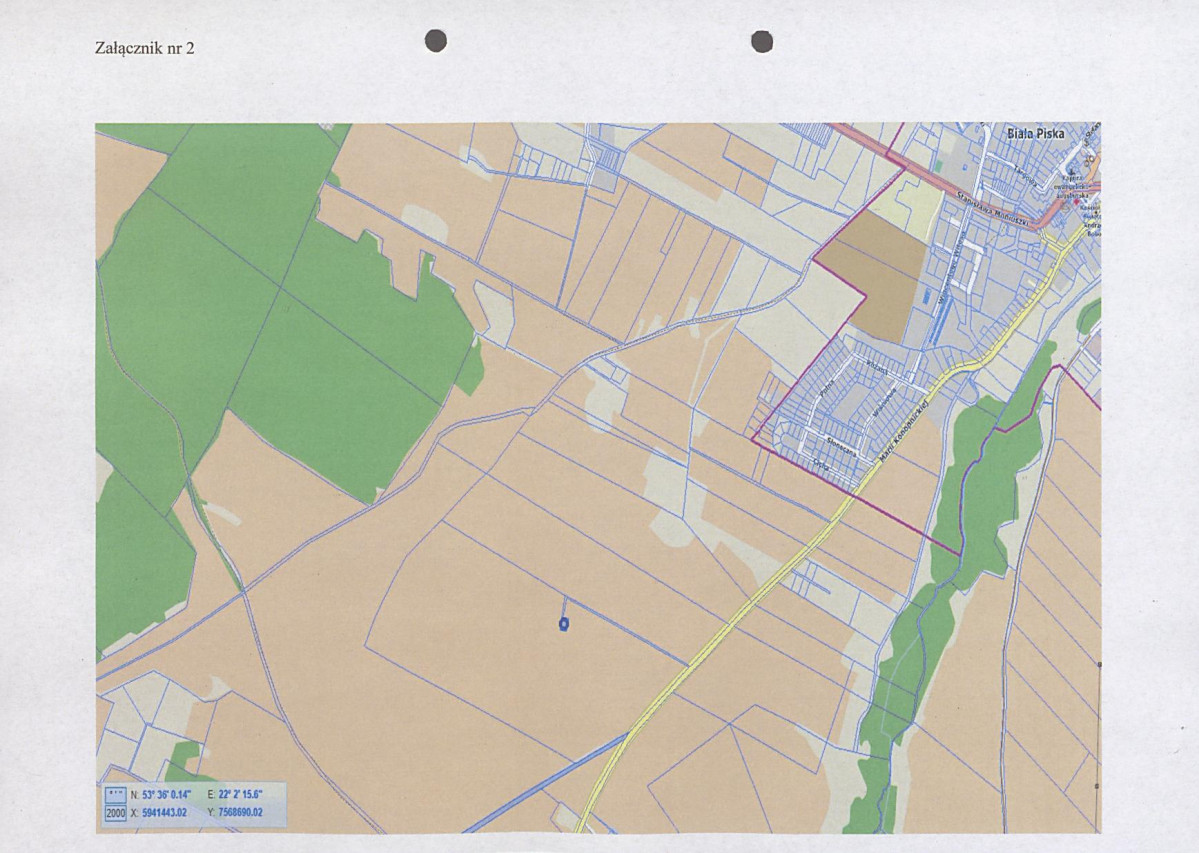Click the Kaplica ewangelicko-augsburska label

click(x=1072, y=186)
